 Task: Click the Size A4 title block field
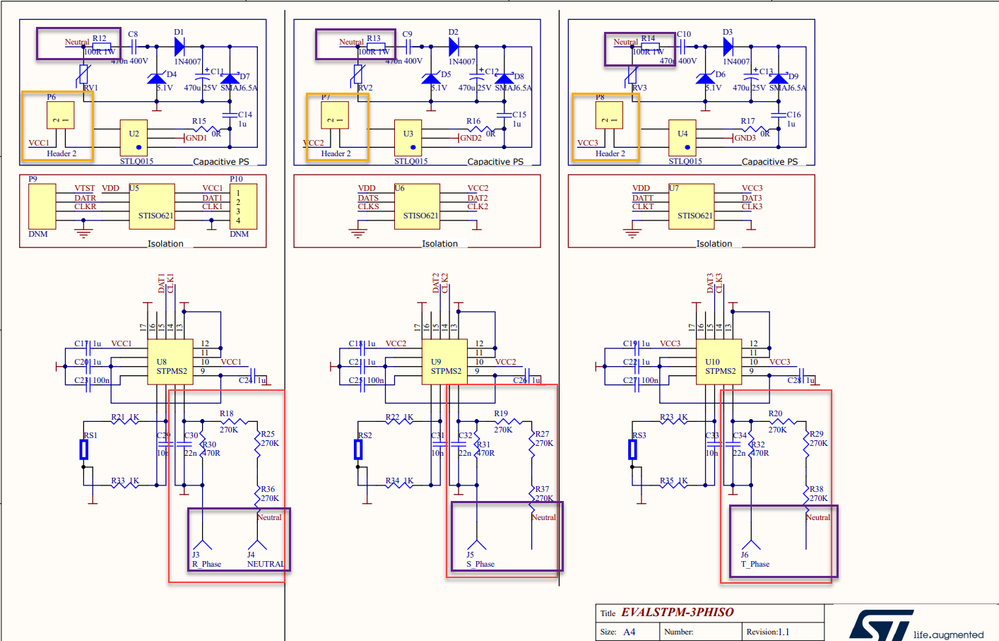628,632
